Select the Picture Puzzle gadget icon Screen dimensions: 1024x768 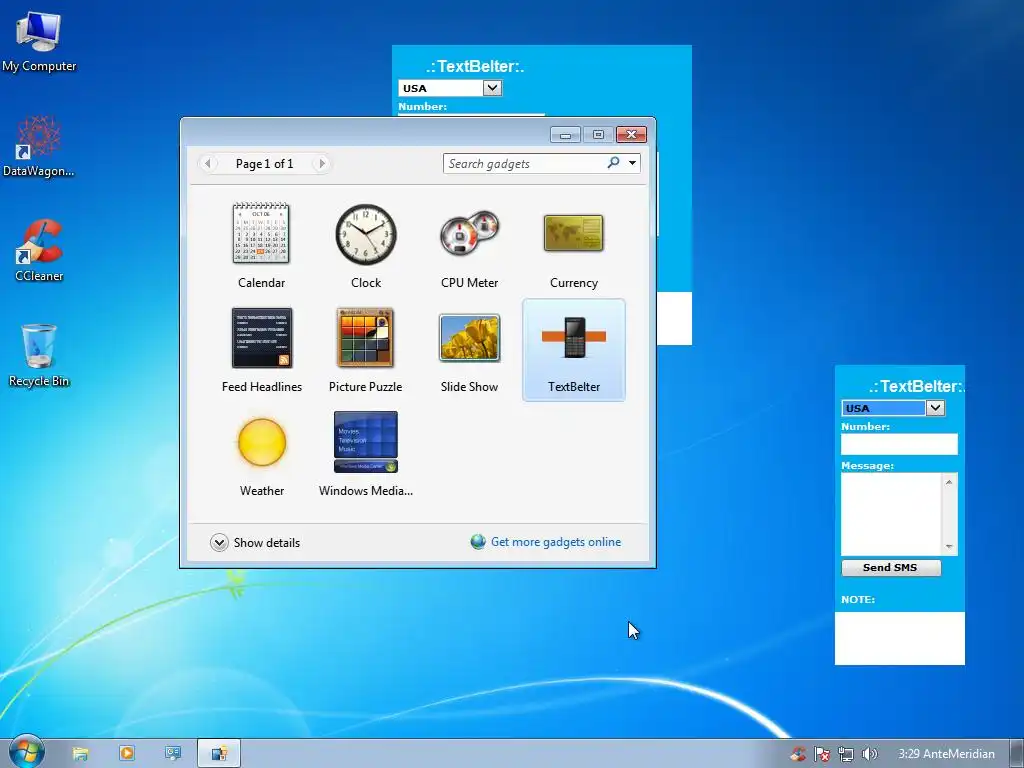(366, 338)
